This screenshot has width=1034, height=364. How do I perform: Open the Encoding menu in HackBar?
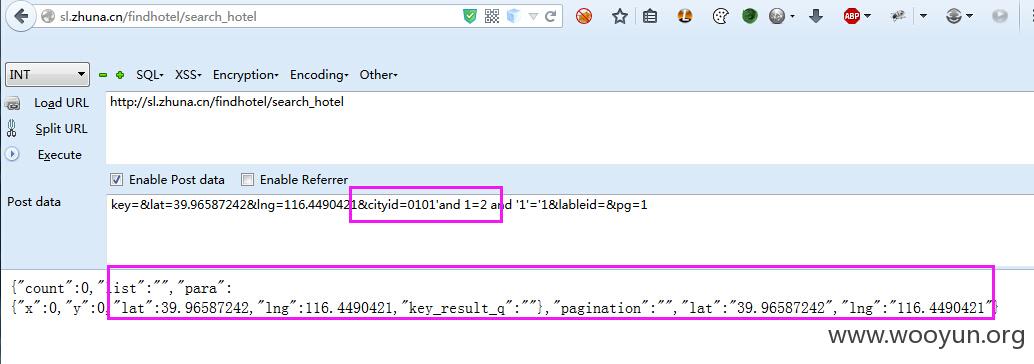click(319, 75)
